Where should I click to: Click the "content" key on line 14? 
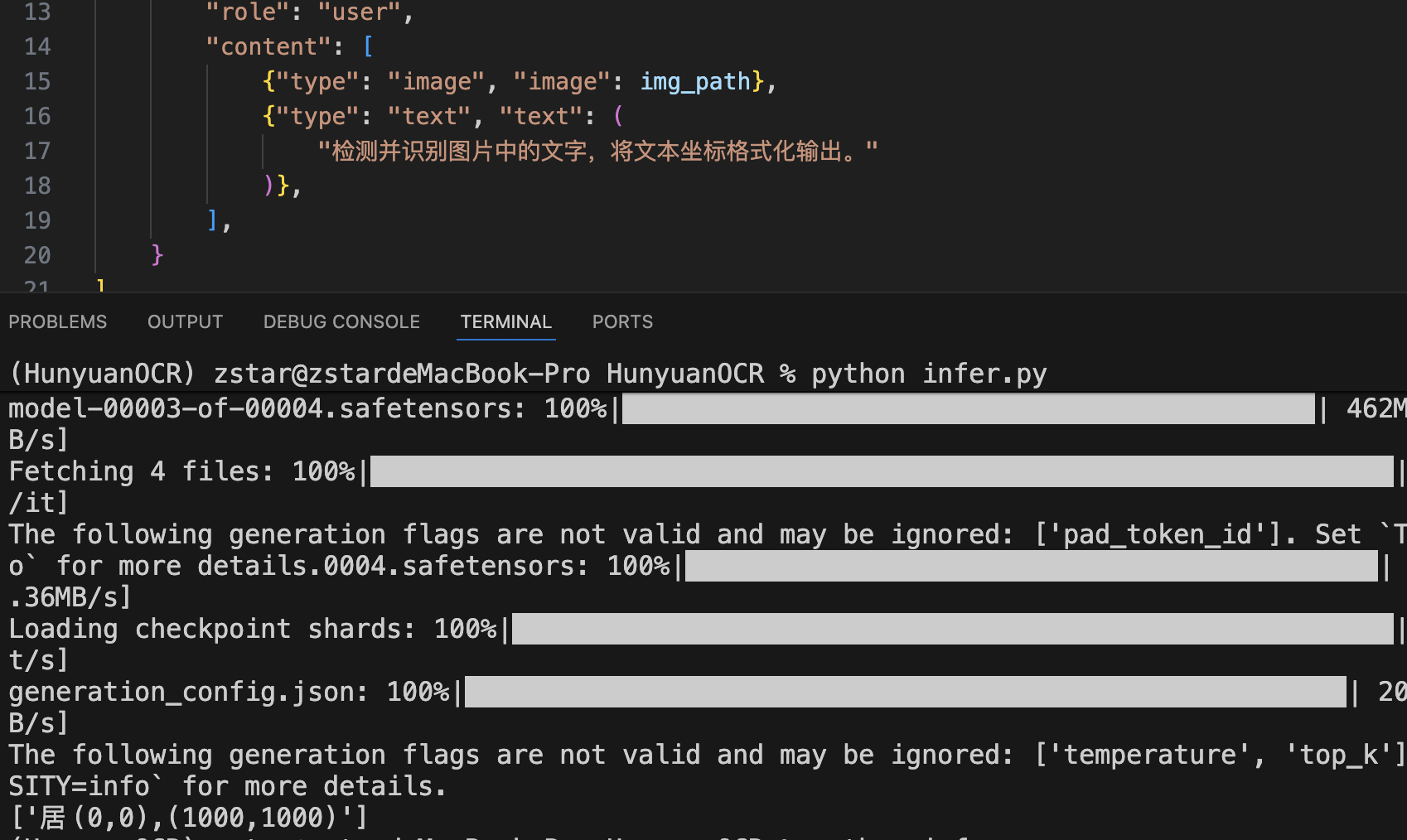coord(269,46)
